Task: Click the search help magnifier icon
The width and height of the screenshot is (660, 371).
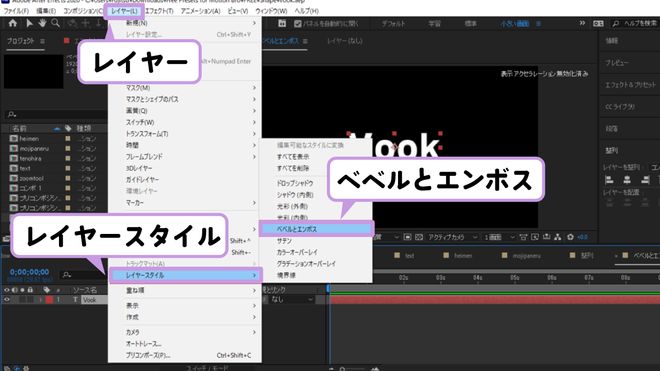Action: click(x=615, y=24)
